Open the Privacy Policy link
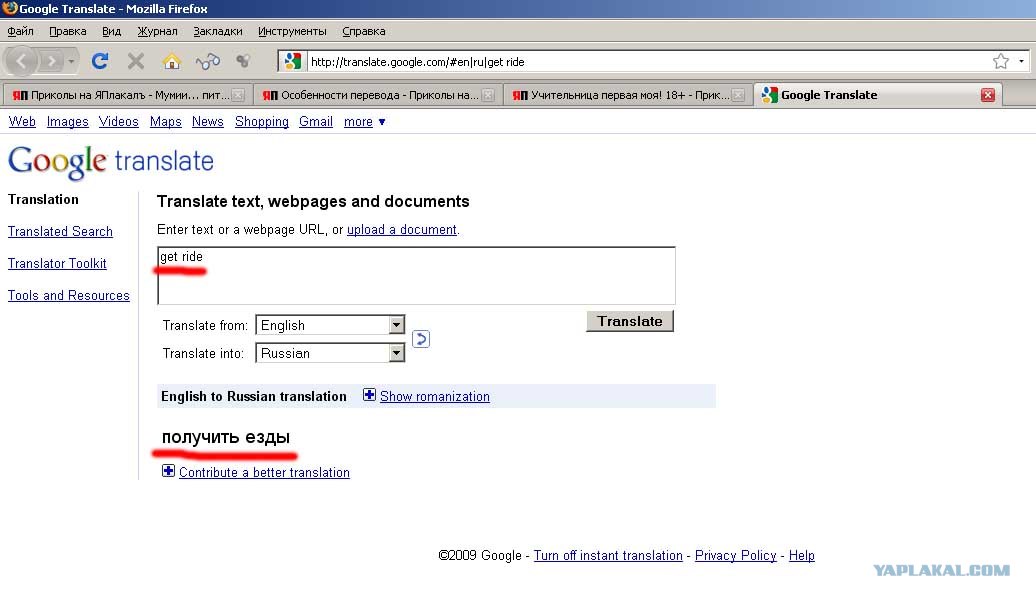1036x600 pixels. [x=735, y=556]
